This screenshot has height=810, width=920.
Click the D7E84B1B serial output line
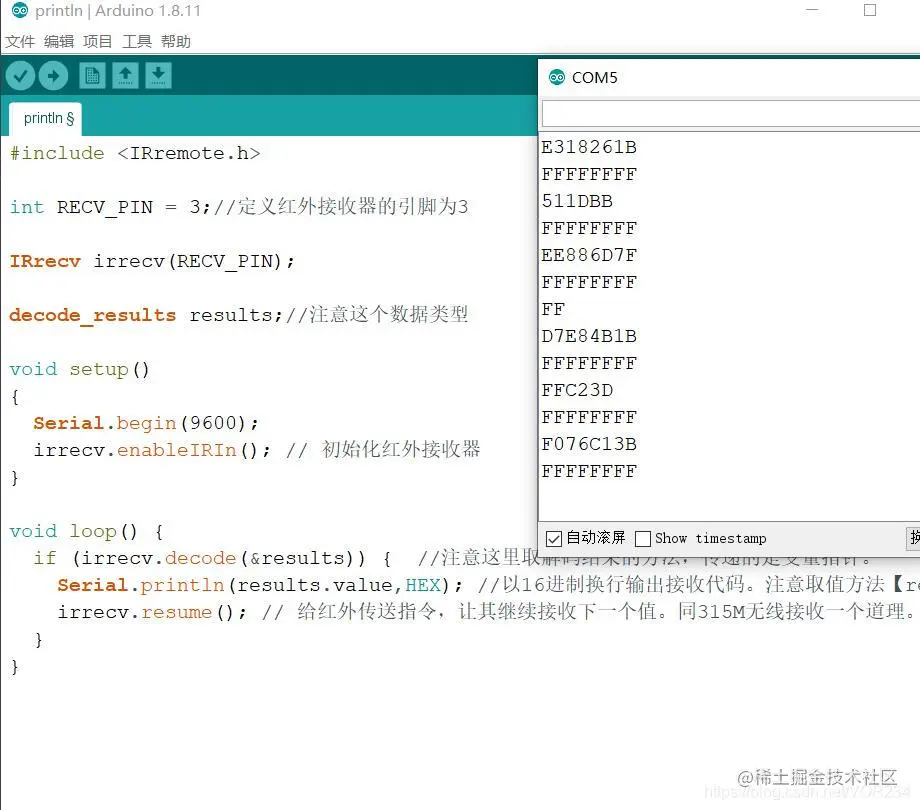[588, 336]
